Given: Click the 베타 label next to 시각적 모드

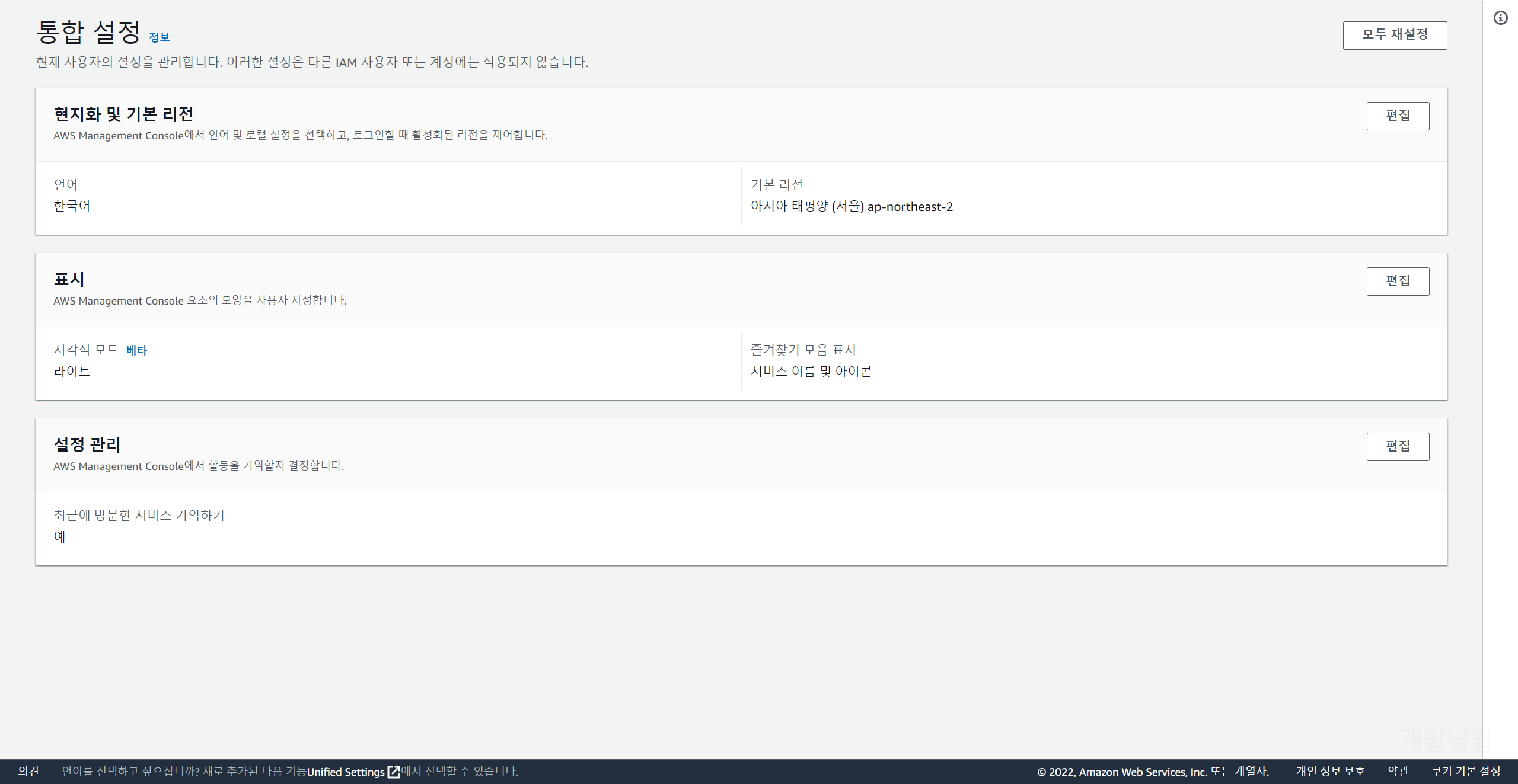Looking at the screenshot, I should (136, 350).
